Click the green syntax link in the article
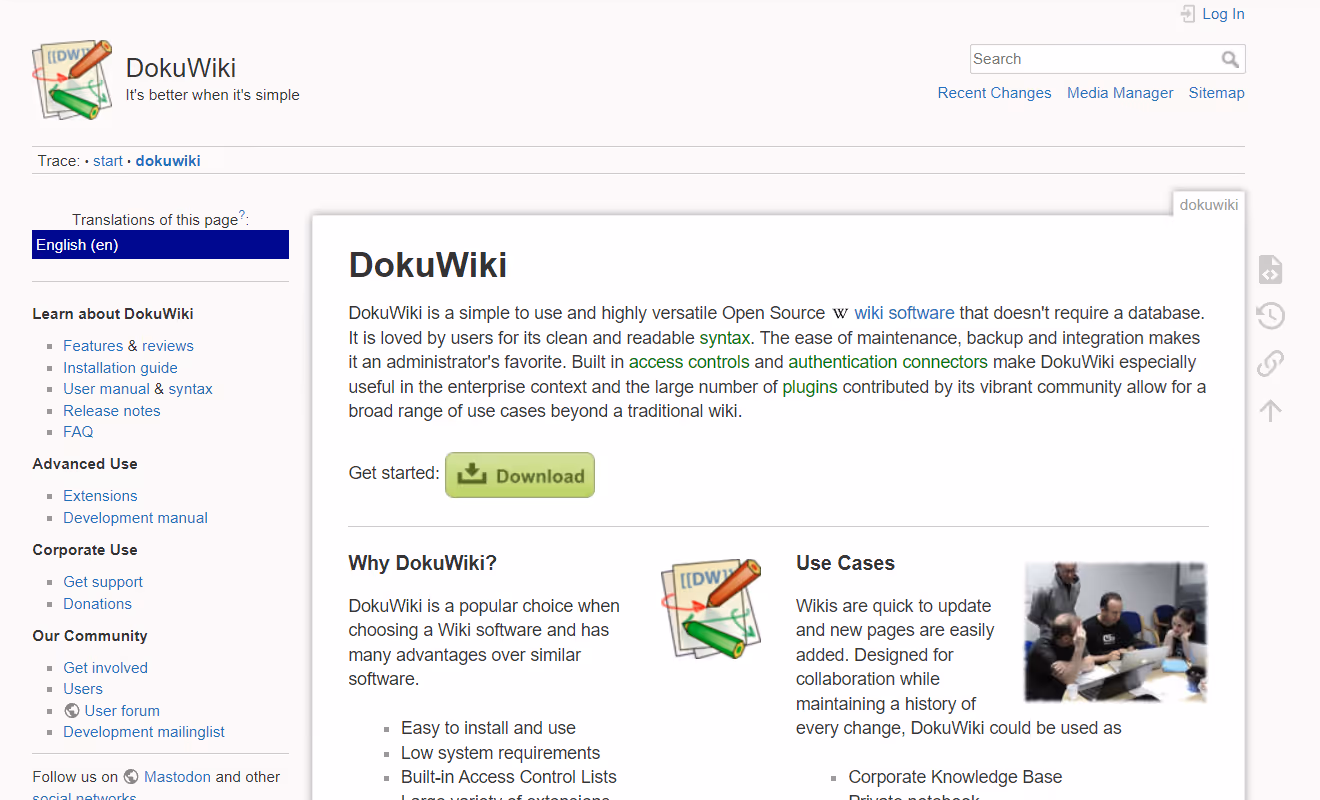 pyautogui.click(x=725, y=338)
